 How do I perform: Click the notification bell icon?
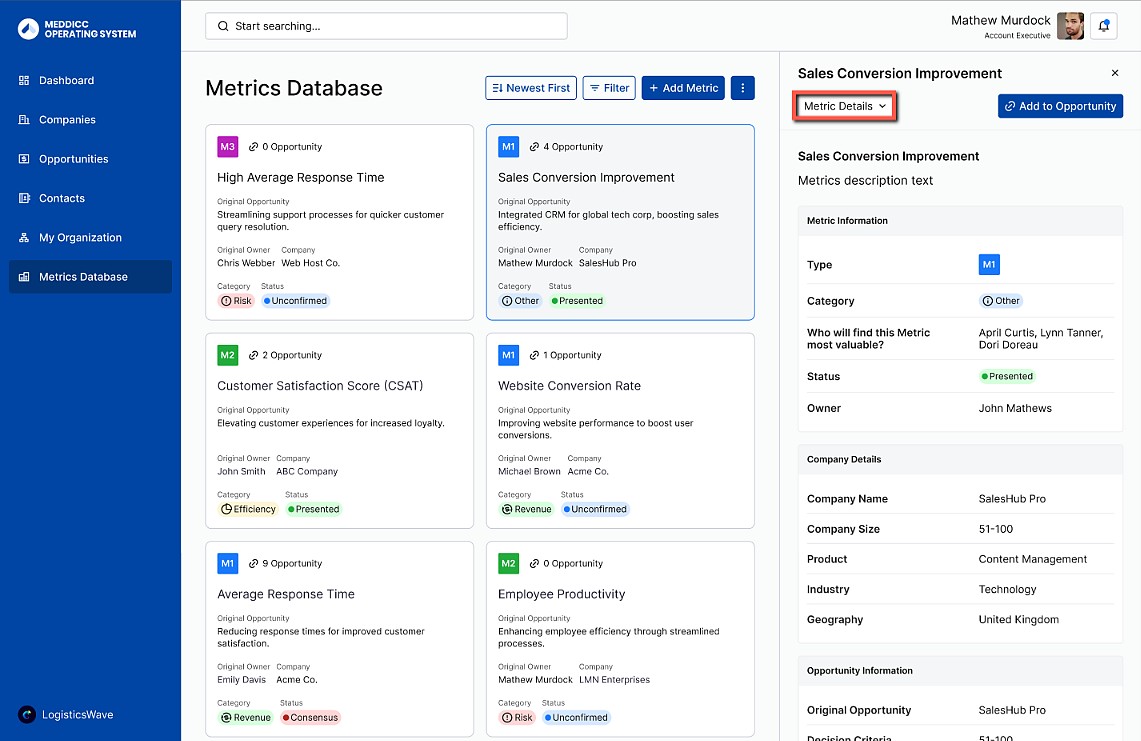click(x=1104, y=27)
